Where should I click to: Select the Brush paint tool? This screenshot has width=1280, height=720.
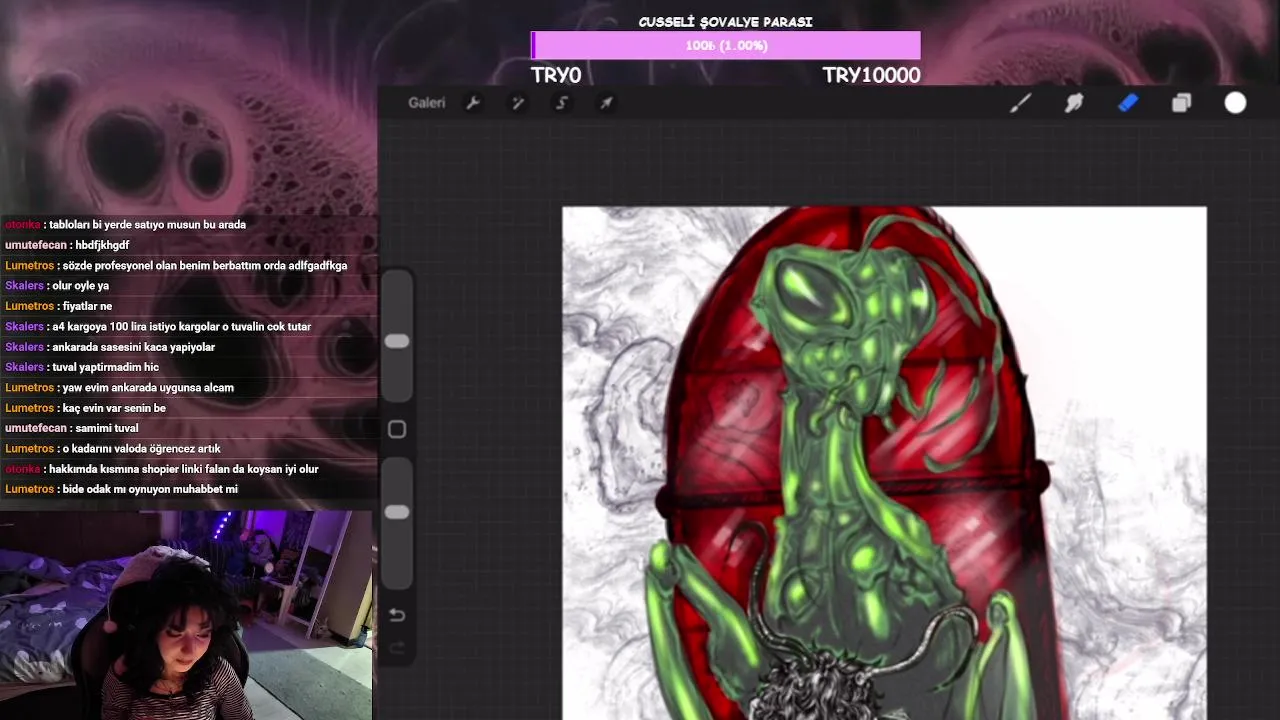pos(1020,103)
